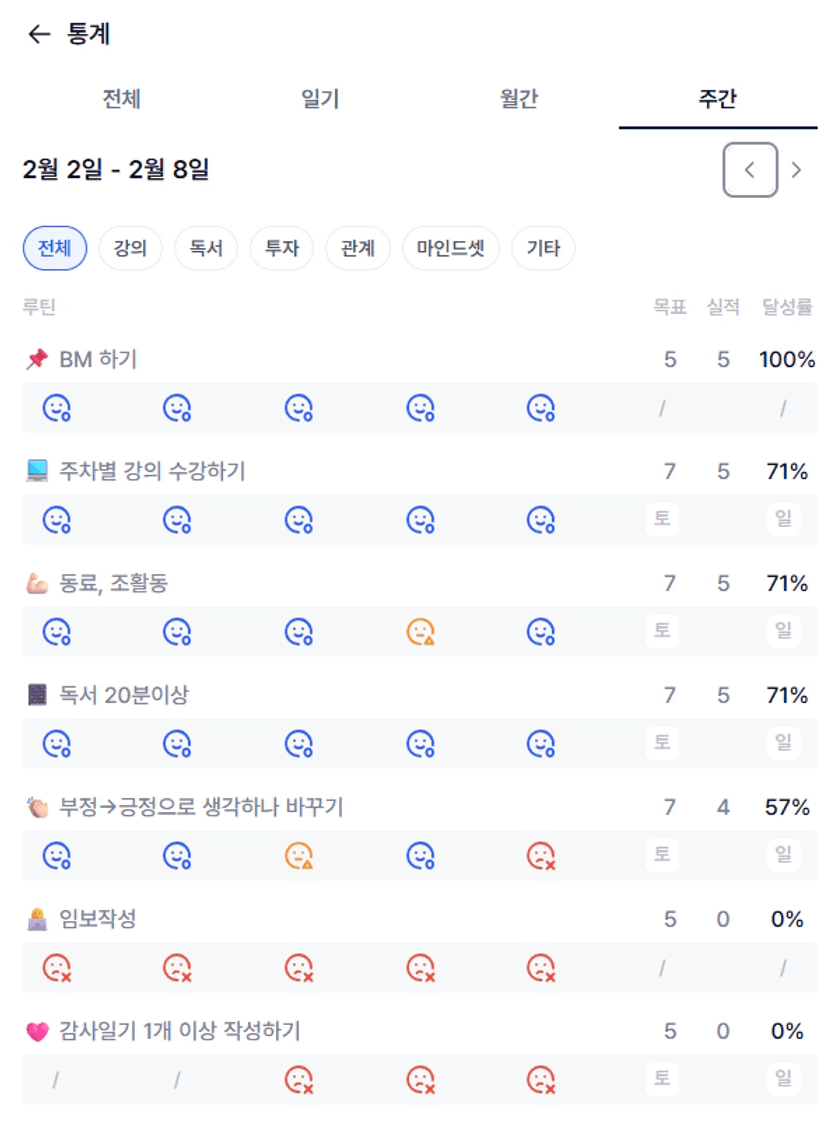Go to the next week with right chevron
Screen dimensions: 827x1132
point(796,170)
